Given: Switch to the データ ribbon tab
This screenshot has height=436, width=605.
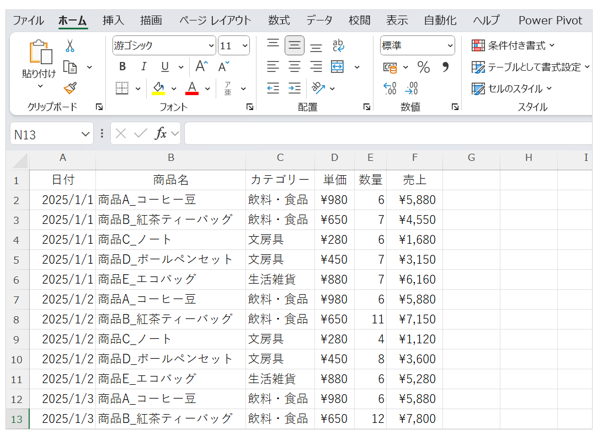Looking at the screenshot, I should pos(319,20).
